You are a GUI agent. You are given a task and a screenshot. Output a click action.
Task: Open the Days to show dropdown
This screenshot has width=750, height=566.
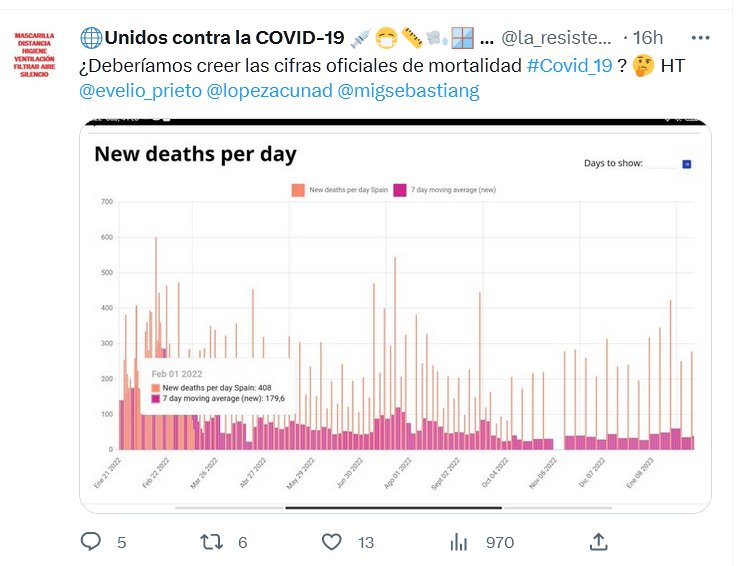click(686, 164)
